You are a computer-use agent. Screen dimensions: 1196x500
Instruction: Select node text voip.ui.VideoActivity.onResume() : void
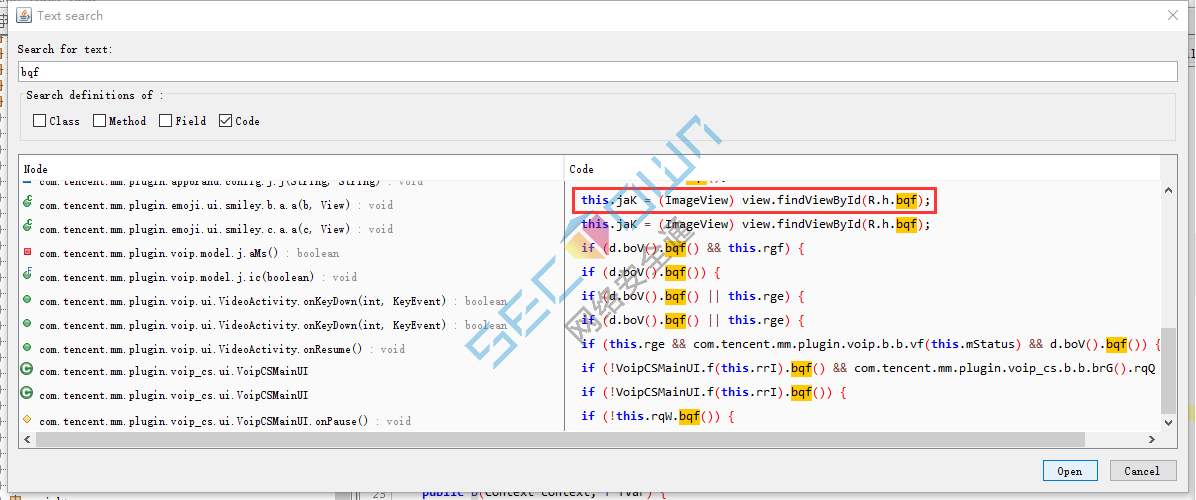coord(222,349)
